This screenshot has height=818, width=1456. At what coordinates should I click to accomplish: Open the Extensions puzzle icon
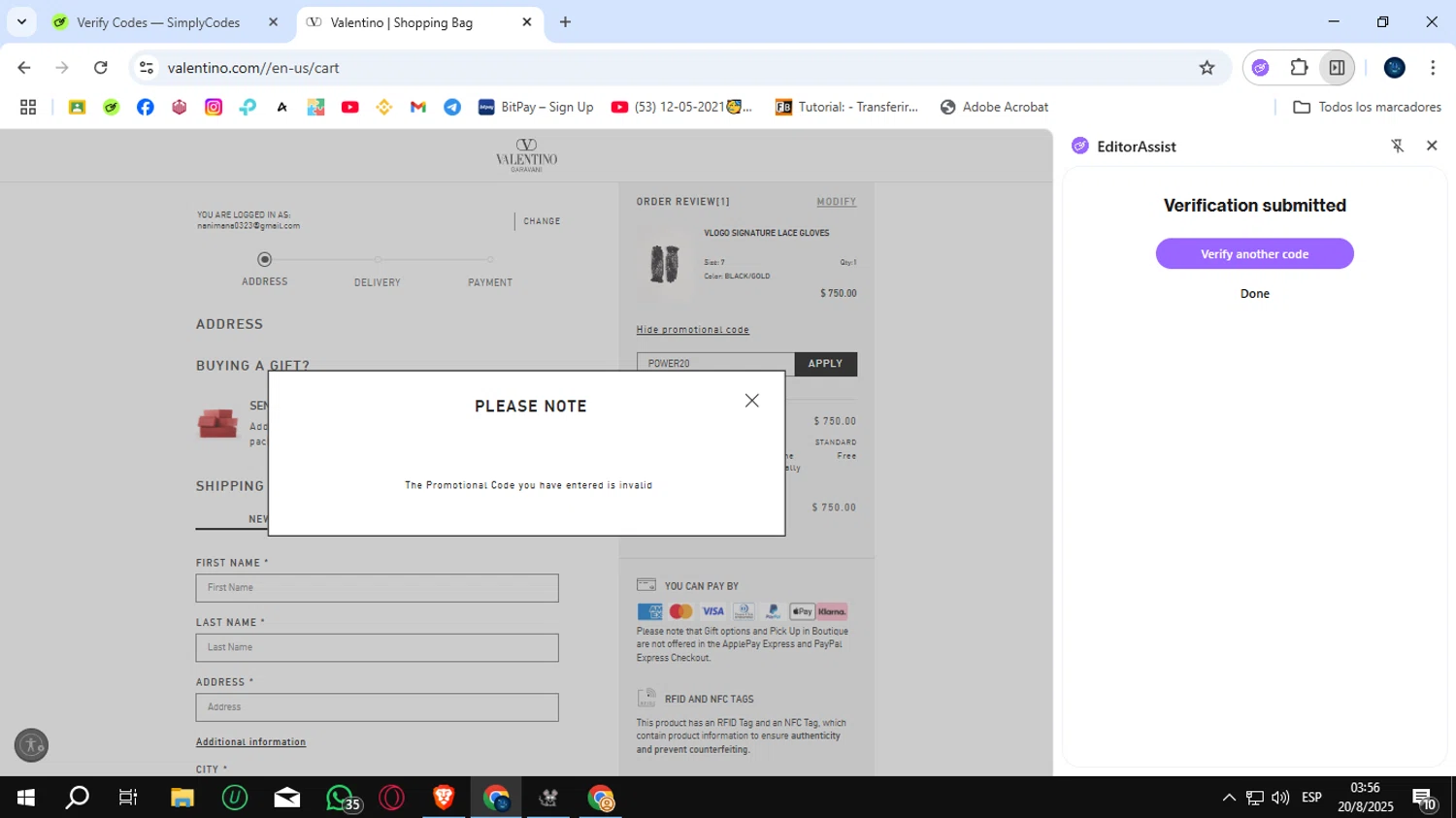tap(1299, 68)
